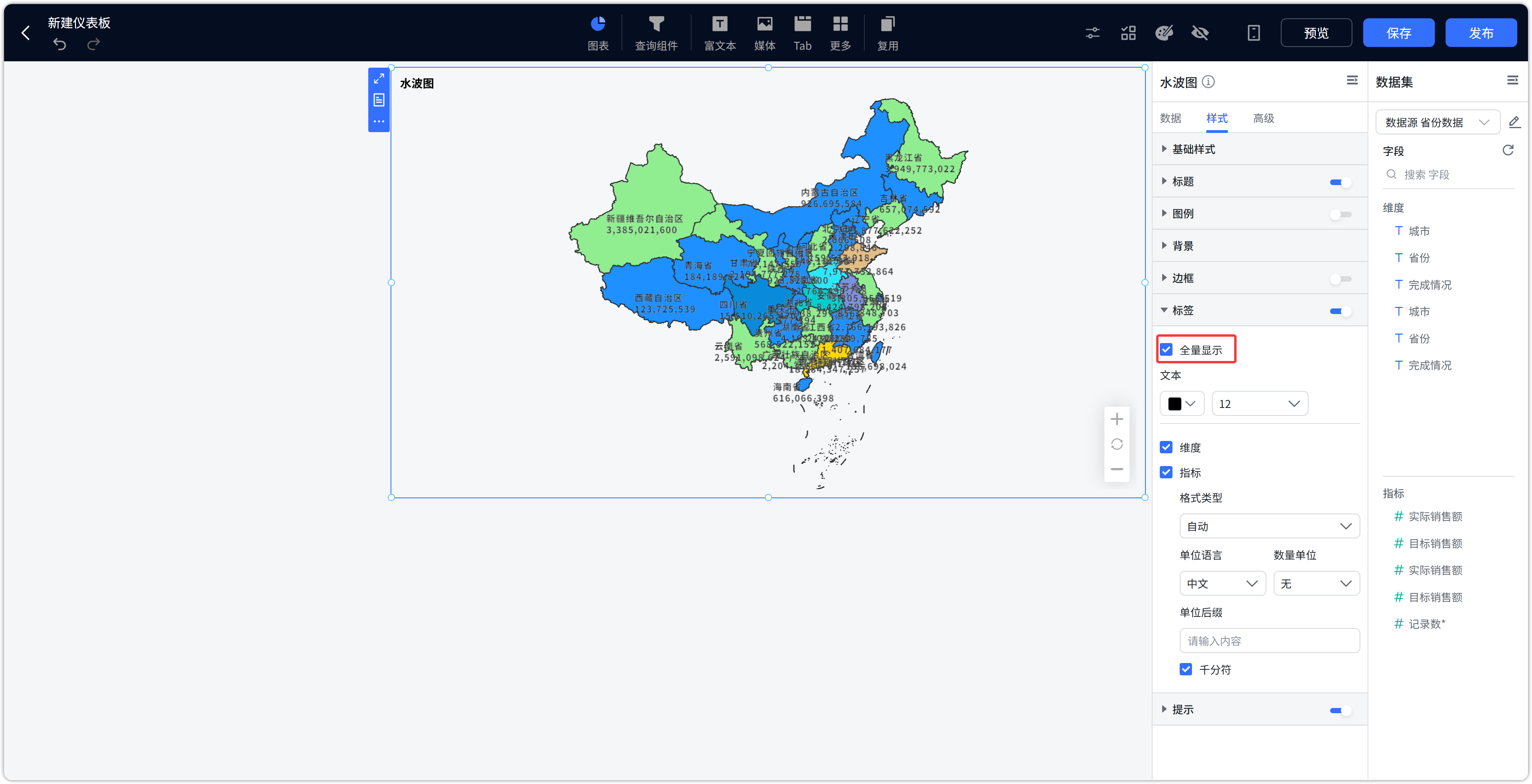Viewport: 1532px width, 784px height.
Task: Open the label text color swatch
Action: (x=1182, y=404)
